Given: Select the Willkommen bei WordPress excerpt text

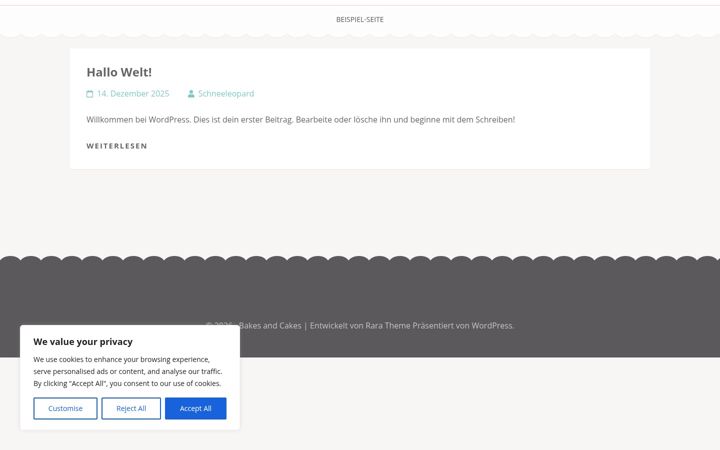Looking at the screenshot, I should pos(301,119).
